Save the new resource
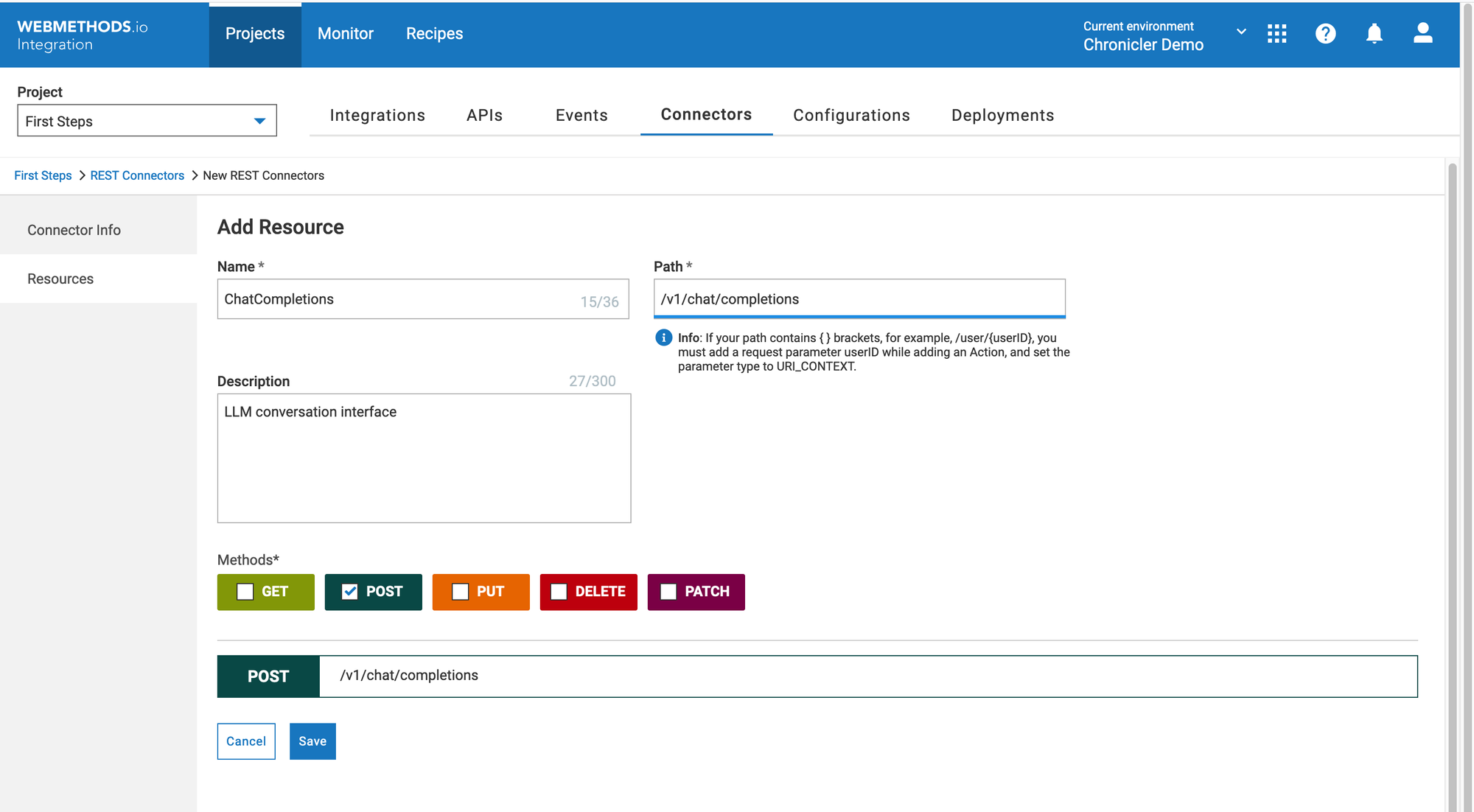This screenshot has width=1474, height=812. click(x=312, y=741)
